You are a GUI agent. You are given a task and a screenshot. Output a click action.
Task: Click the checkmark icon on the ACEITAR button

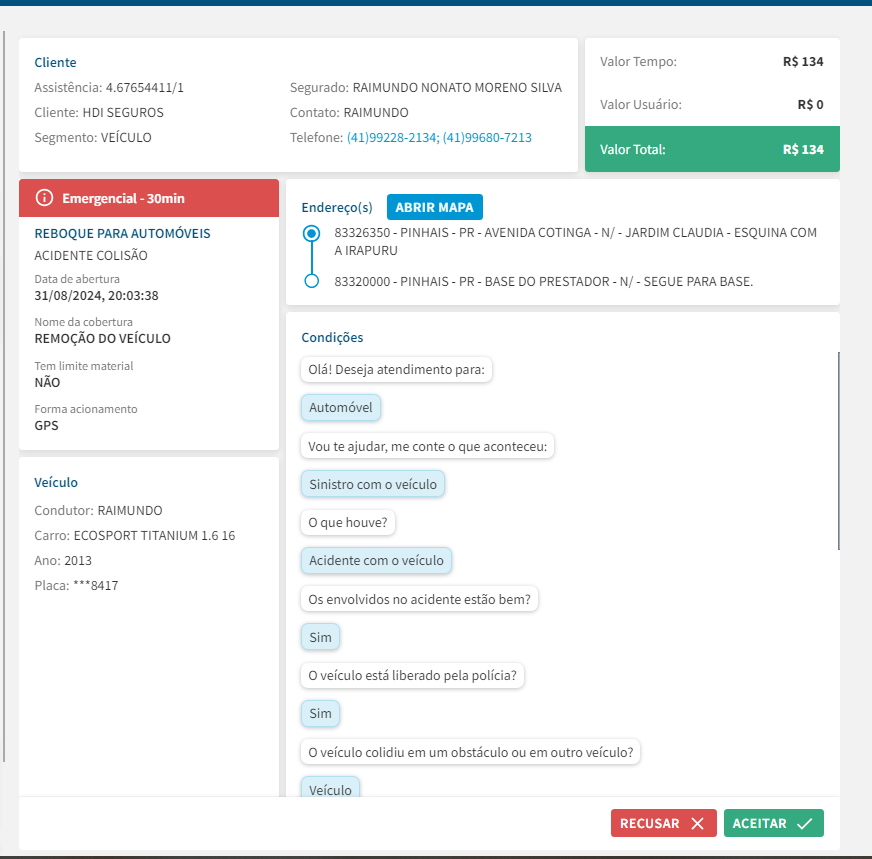coord(804,823)
